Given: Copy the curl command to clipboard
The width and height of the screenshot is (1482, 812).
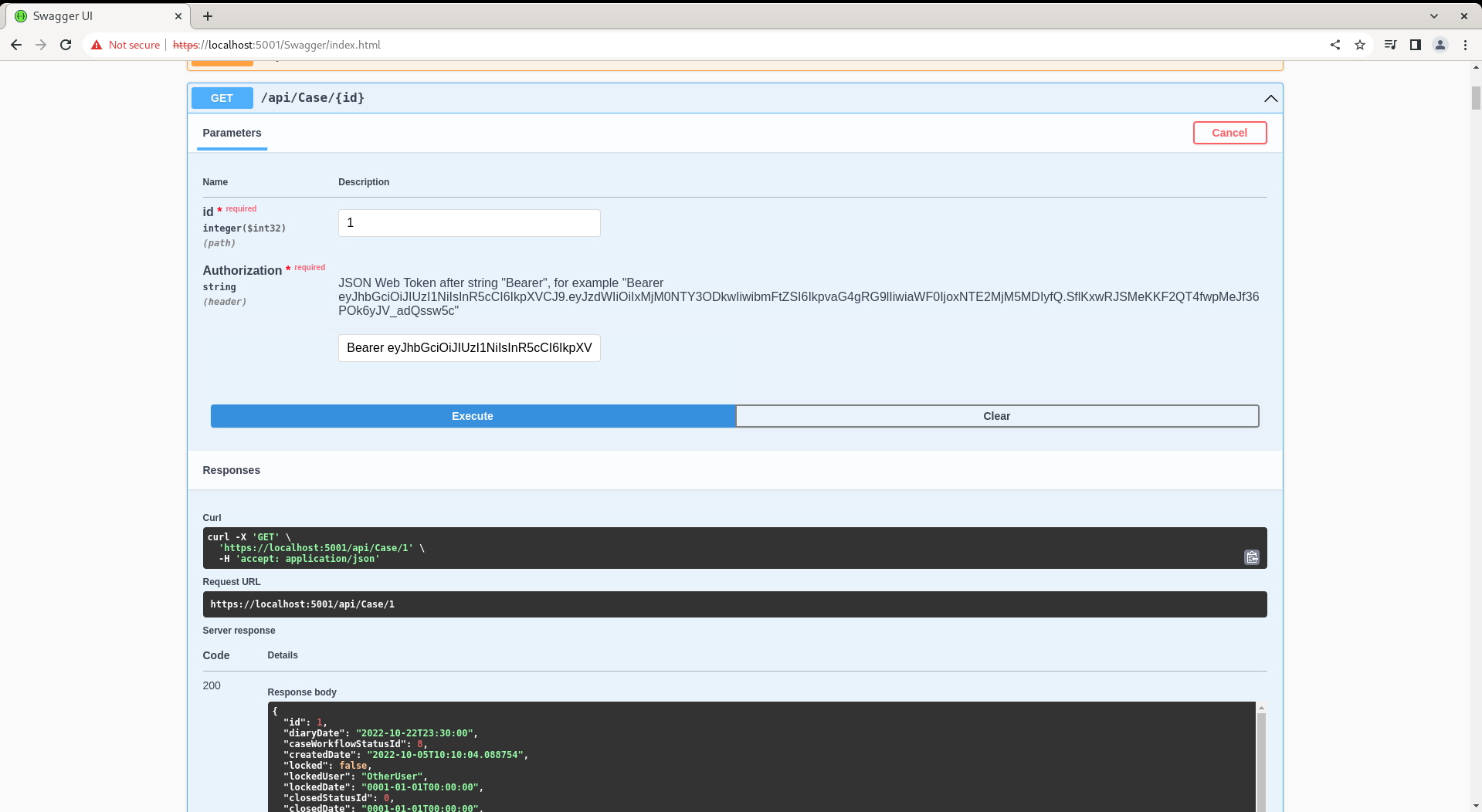Looking at the screenshot, I should click(x=1252, y=557).
